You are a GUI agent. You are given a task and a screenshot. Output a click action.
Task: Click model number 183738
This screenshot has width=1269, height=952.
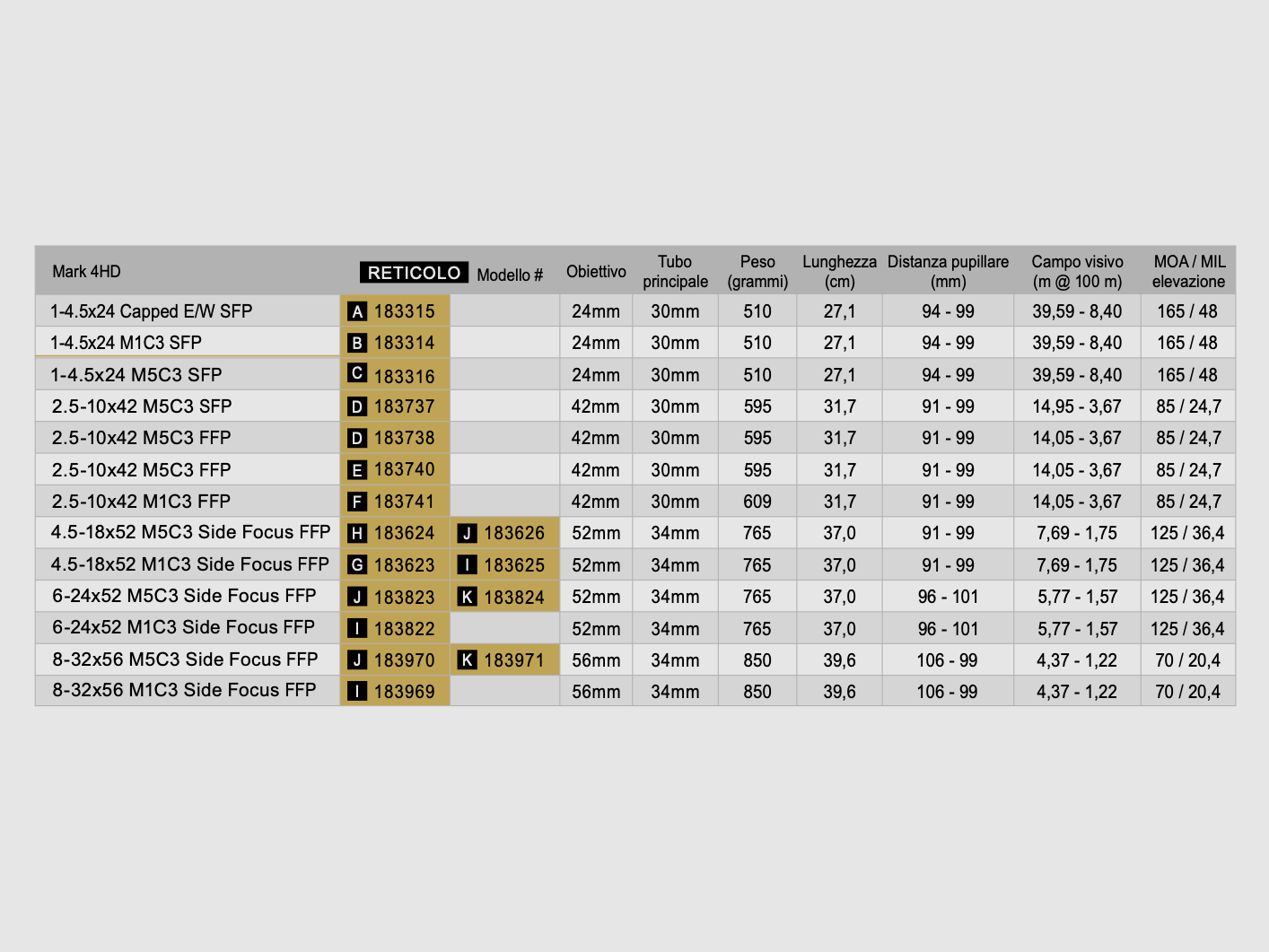405,439
